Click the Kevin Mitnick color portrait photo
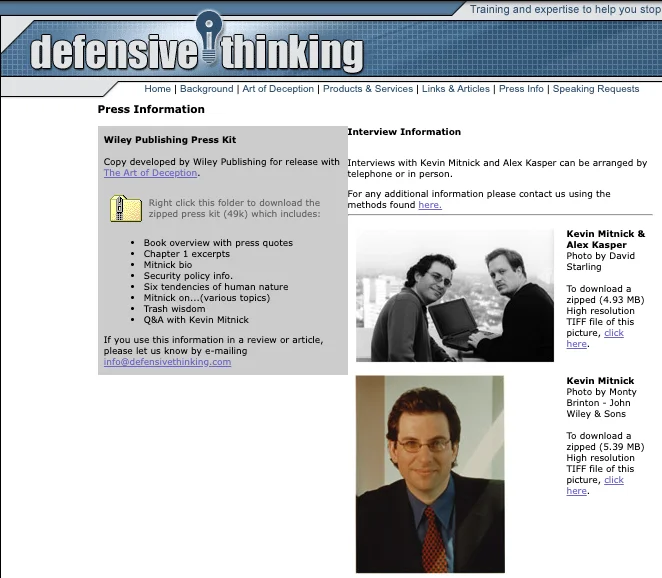This screenshot has width=662, height=578. pyautogui.click(x=430, y=474)
